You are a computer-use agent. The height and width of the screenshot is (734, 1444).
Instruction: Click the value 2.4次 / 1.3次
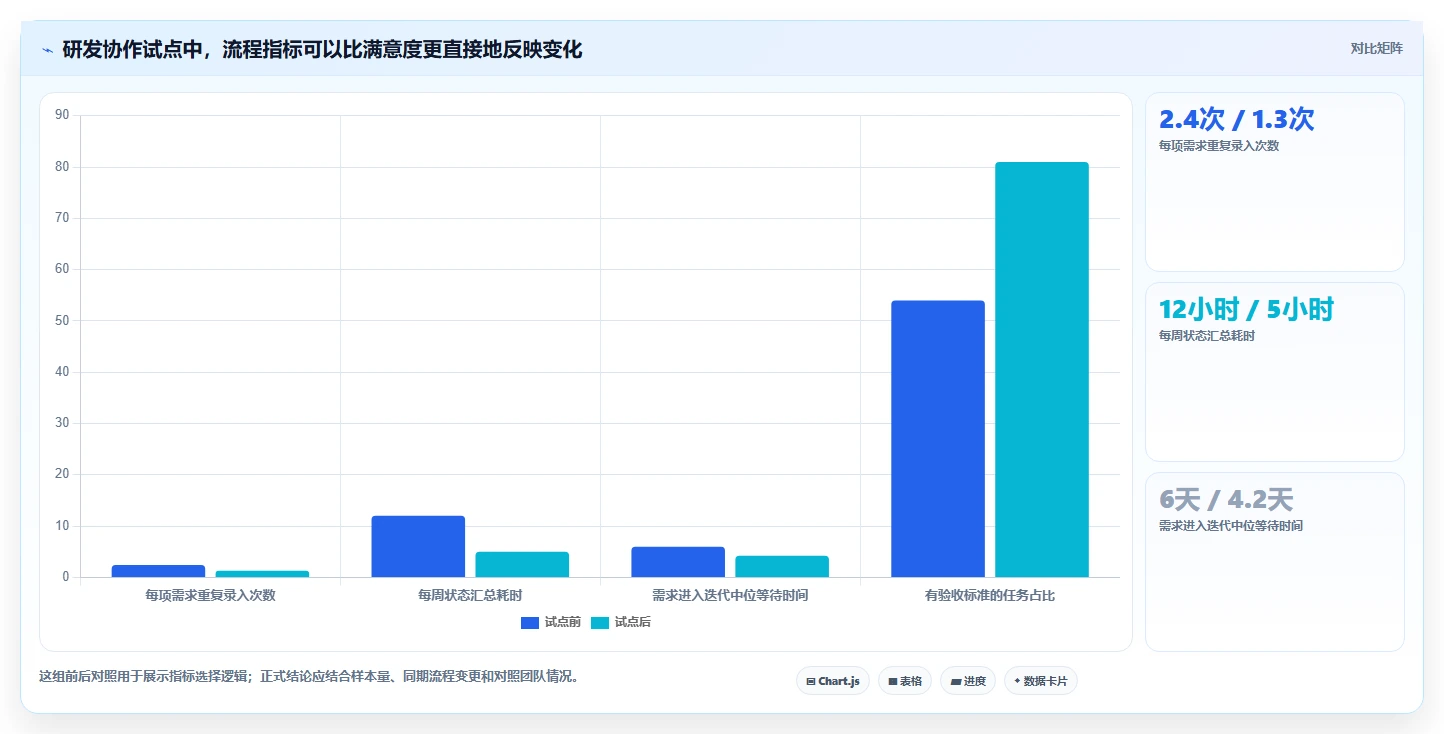coord(1236,120)
